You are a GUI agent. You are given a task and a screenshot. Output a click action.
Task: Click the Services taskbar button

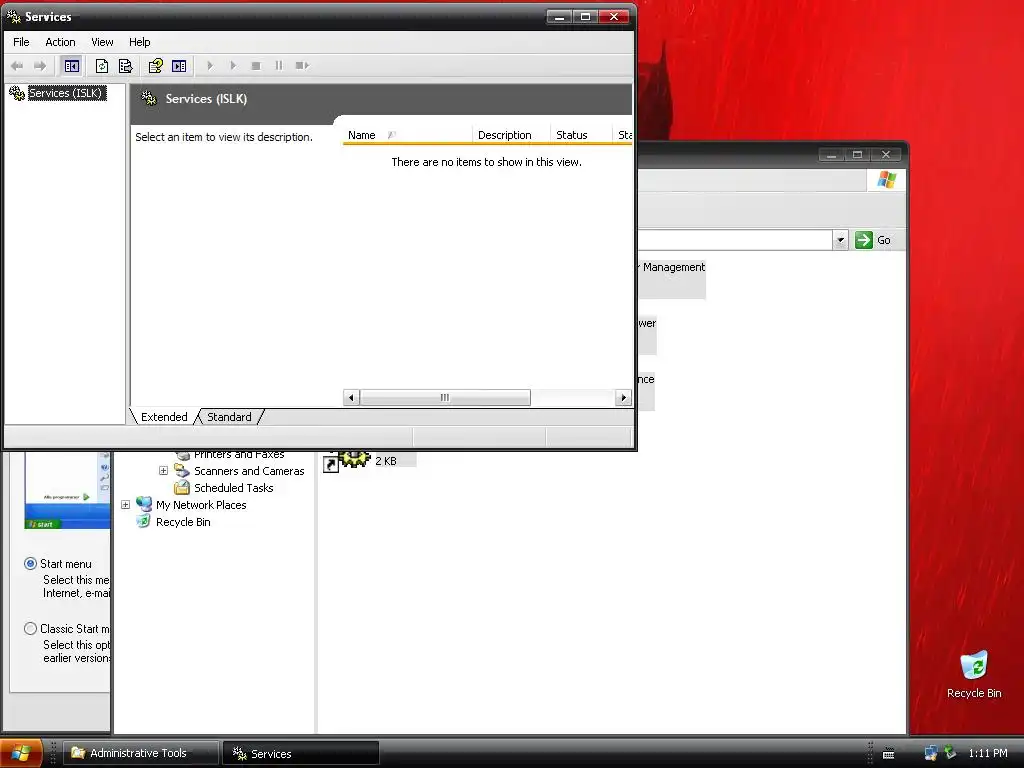pos(301,753)
